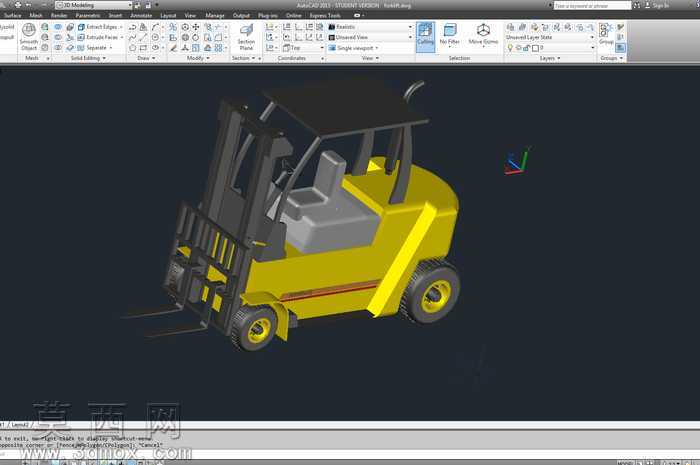Expand the Draw panel title
The image size is (700, 465).
click(146, 58)
